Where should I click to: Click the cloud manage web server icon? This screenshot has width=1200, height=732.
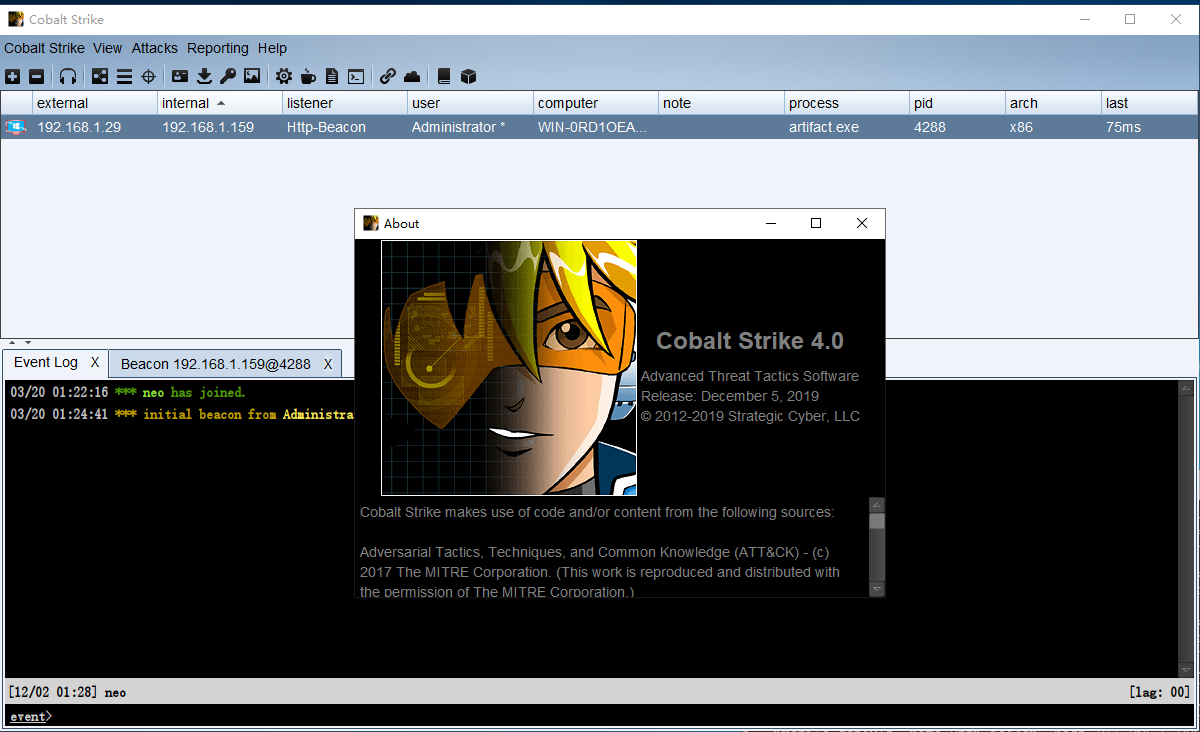pos(412,76)
